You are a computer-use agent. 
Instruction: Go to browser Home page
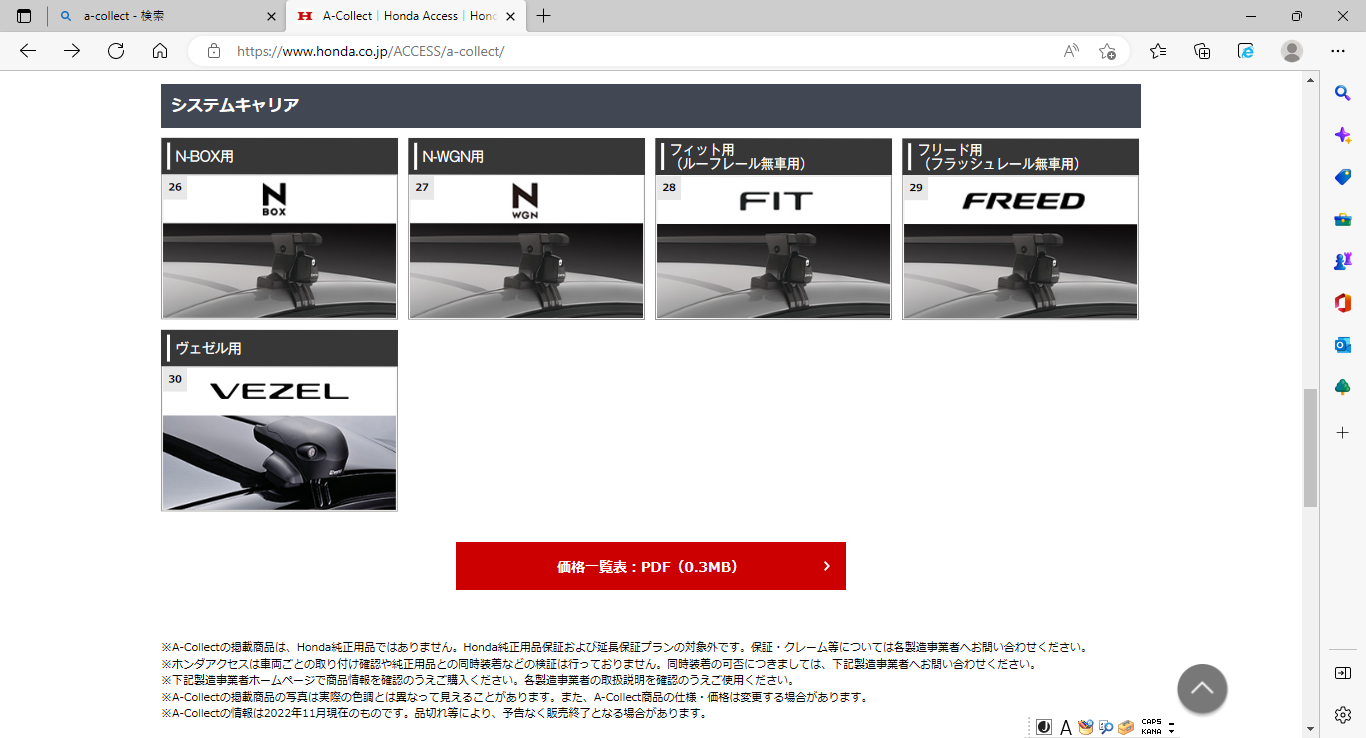(x=160, y=51)
